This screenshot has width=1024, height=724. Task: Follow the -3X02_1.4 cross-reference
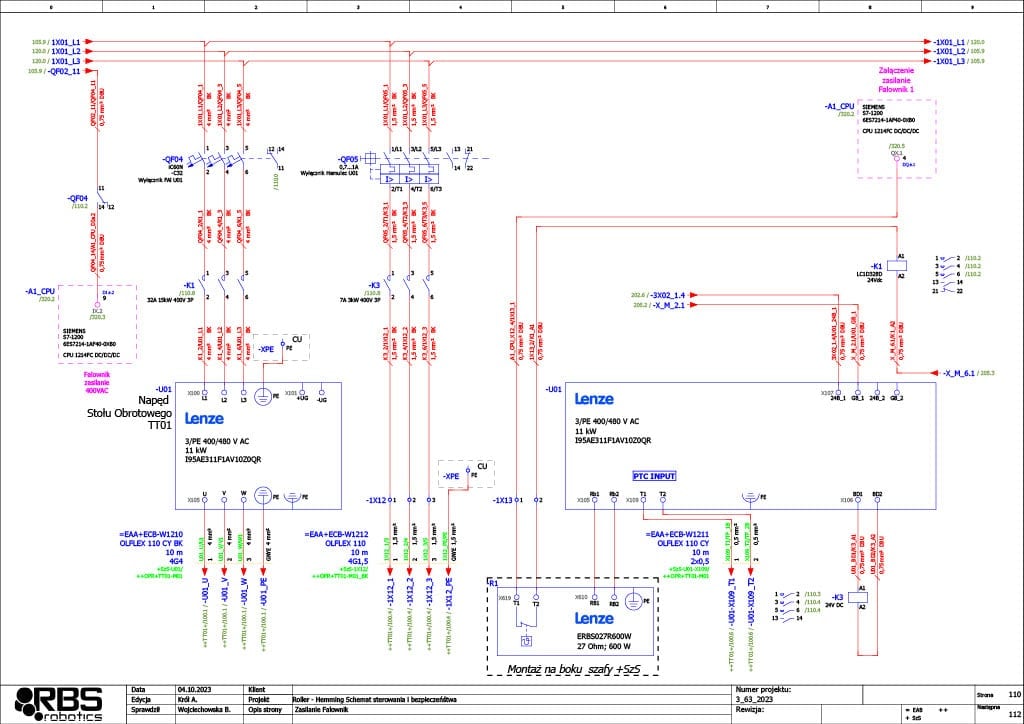point(665,296)
